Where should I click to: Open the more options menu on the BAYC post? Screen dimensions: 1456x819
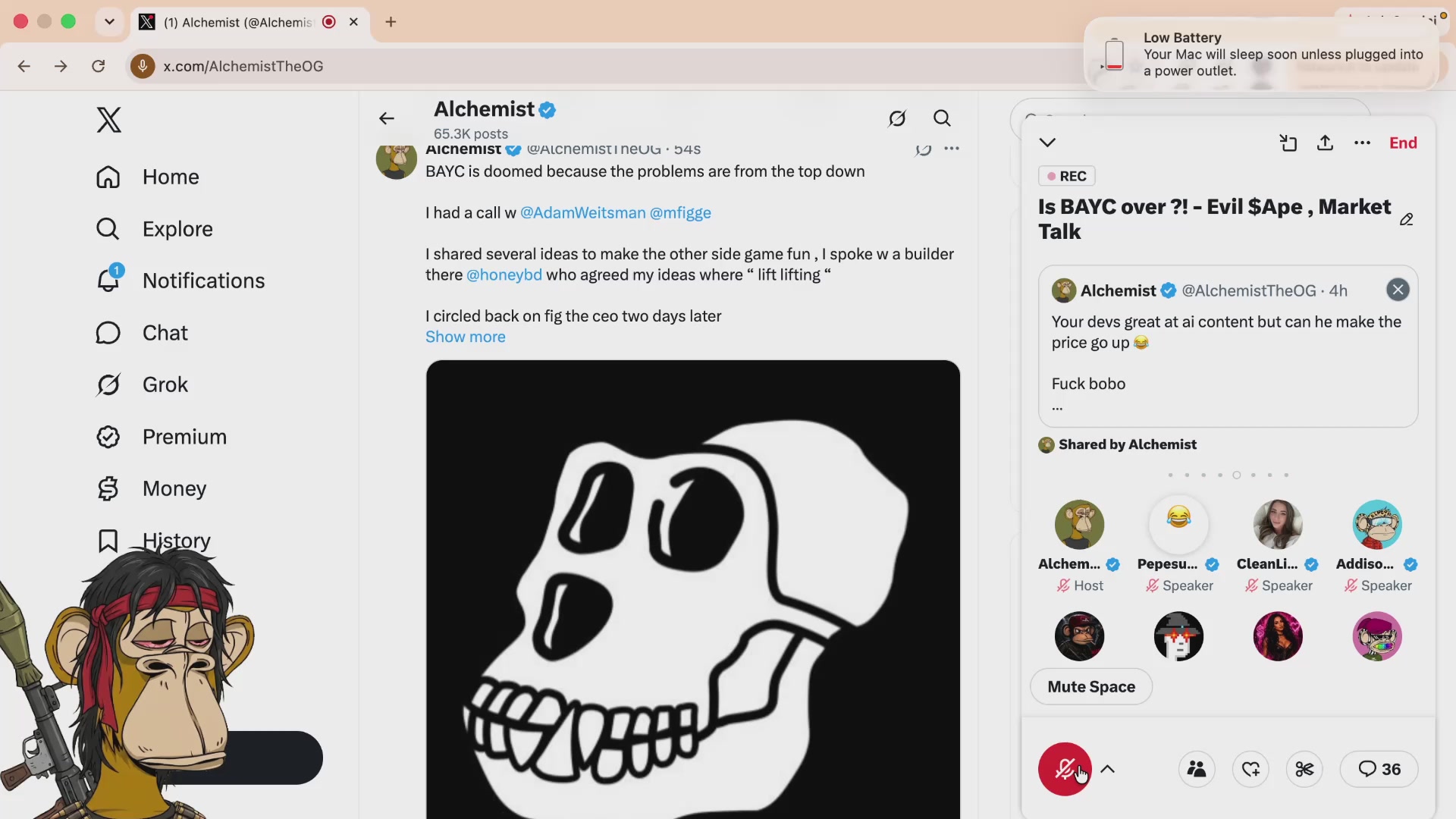pyautogui.click(x=952, y=149)
